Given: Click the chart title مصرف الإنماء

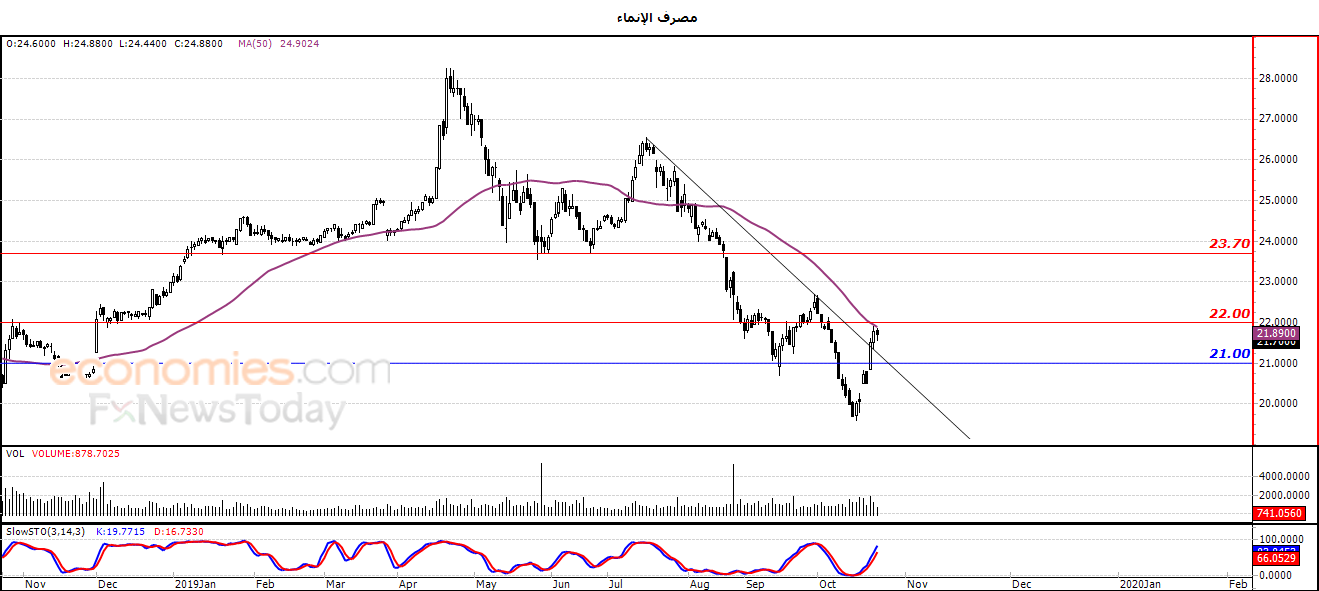Looking at the screenshot, I should tap(659, 17).
